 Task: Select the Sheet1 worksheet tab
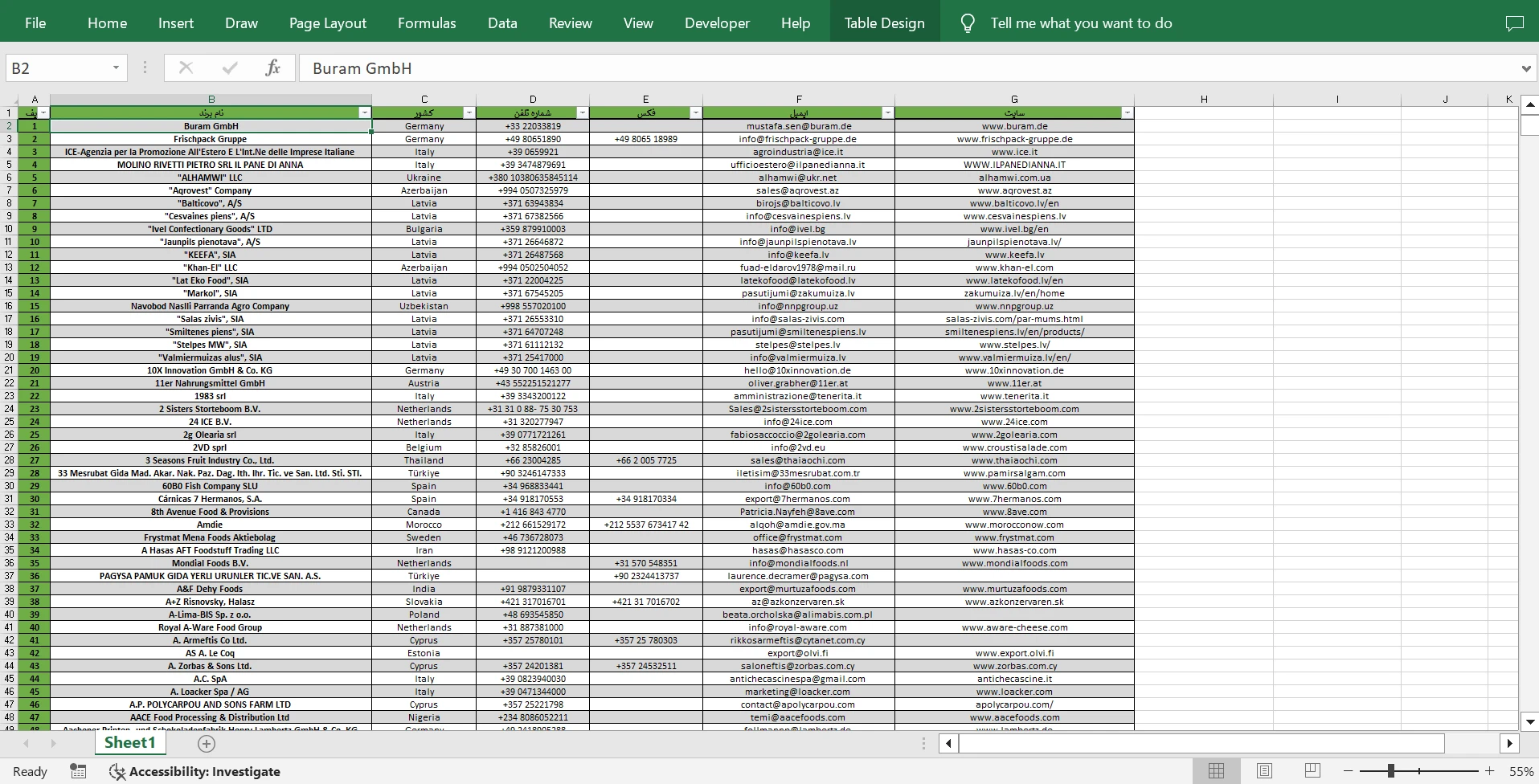click(x=129, y=743)
